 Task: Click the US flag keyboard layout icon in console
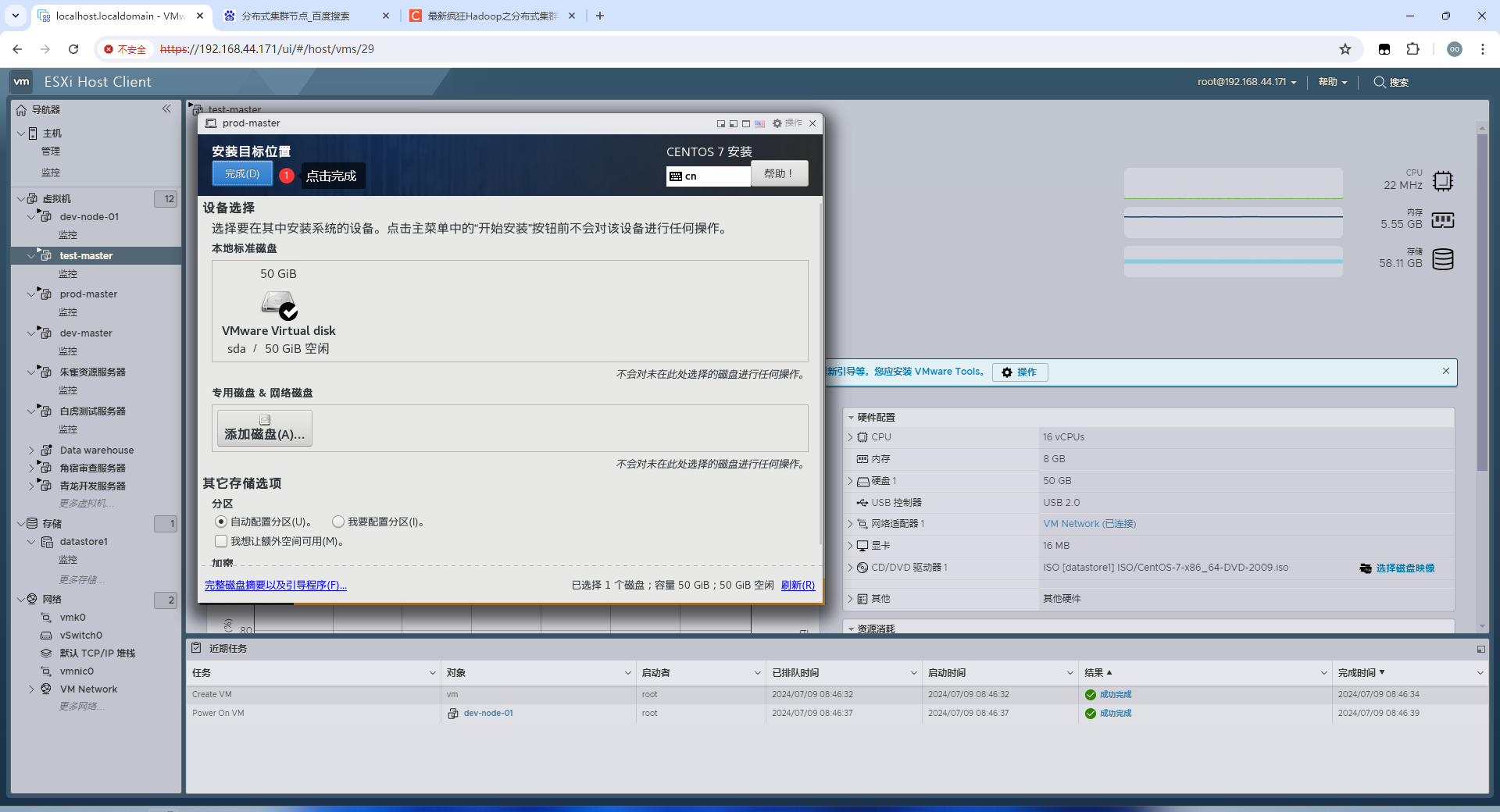pos(759,123)
